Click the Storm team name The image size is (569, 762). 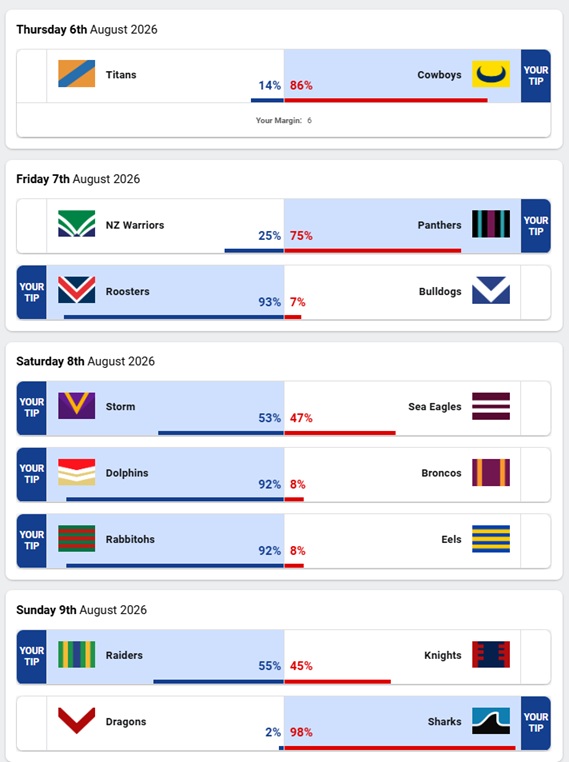click(x=121, y=406)
